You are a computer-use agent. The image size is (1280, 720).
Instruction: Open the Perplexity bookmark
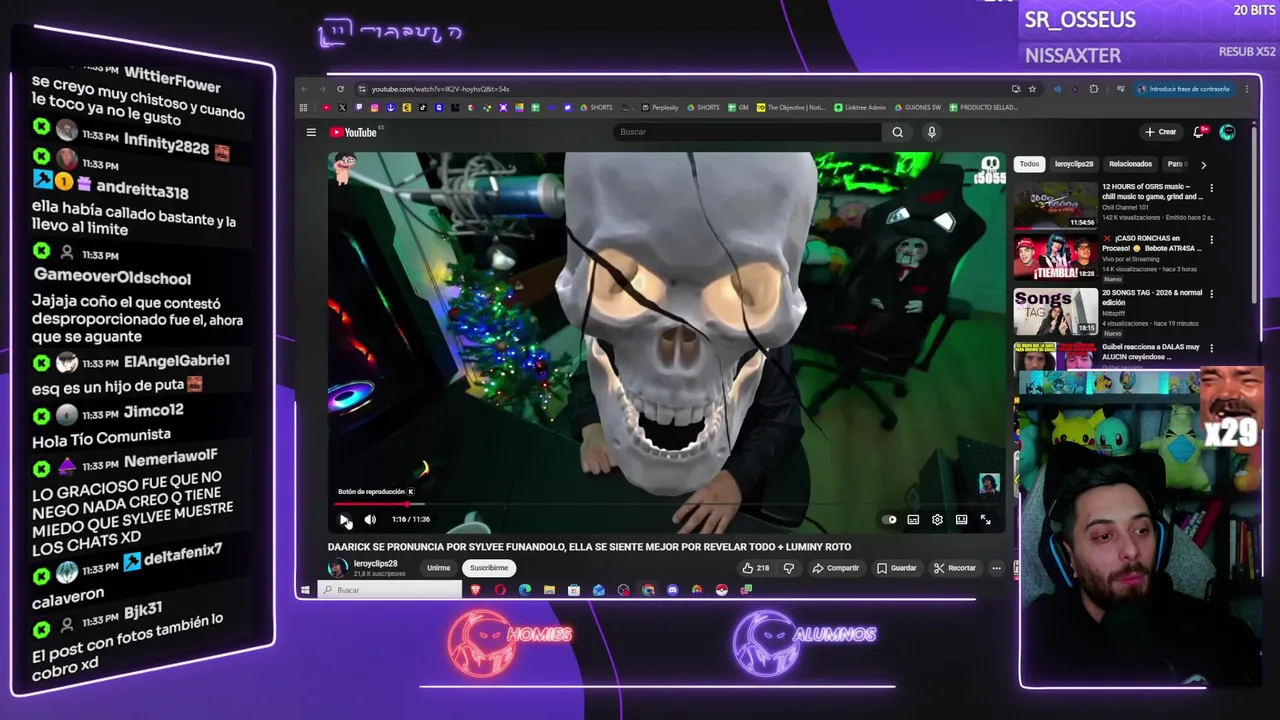660,107
